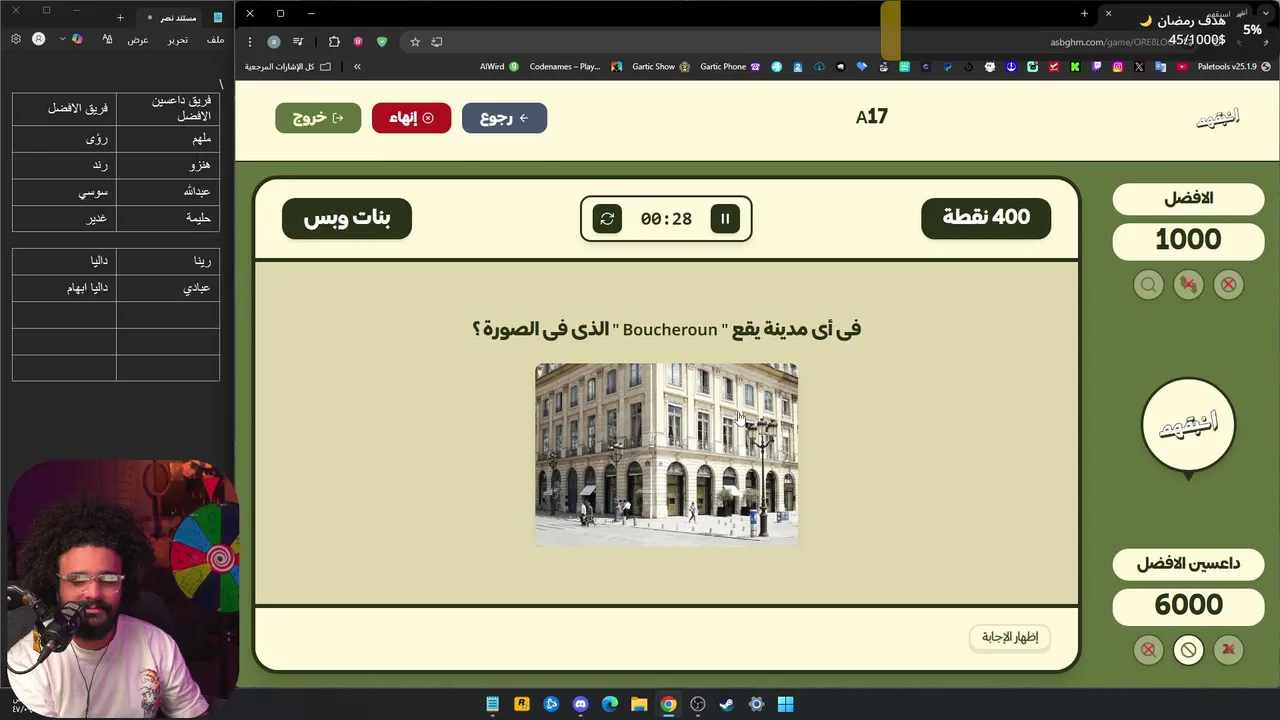
Task: Click the green خروج exit button
Action: coord(318,118)
